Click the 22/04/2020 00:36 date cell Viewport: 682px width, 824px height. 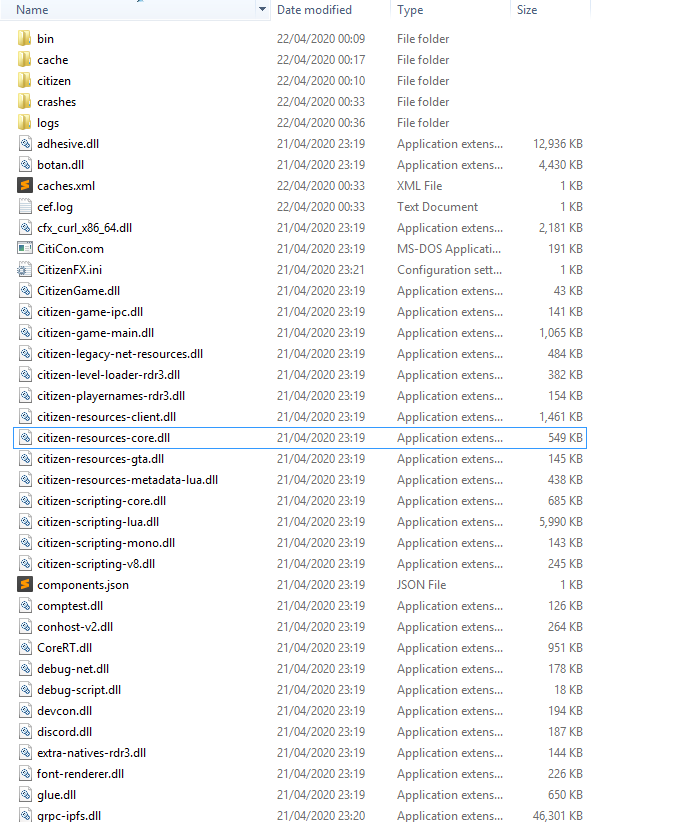pos(321,122)
